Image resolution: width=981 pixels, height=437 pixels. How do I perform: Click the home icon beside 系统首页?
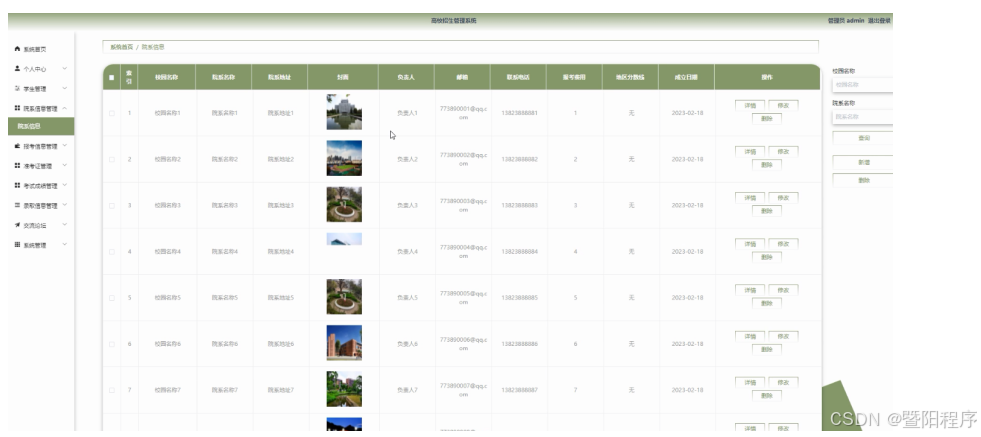(18, 49)
